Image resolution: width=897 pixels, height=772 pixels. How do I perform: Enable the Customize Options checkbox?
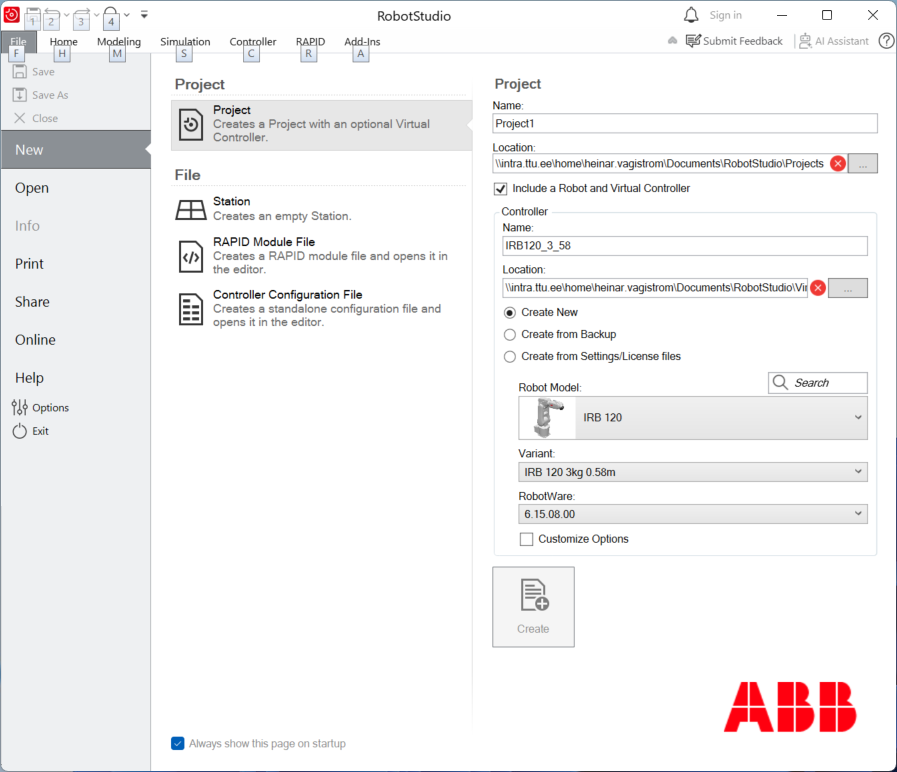point(527,539)
